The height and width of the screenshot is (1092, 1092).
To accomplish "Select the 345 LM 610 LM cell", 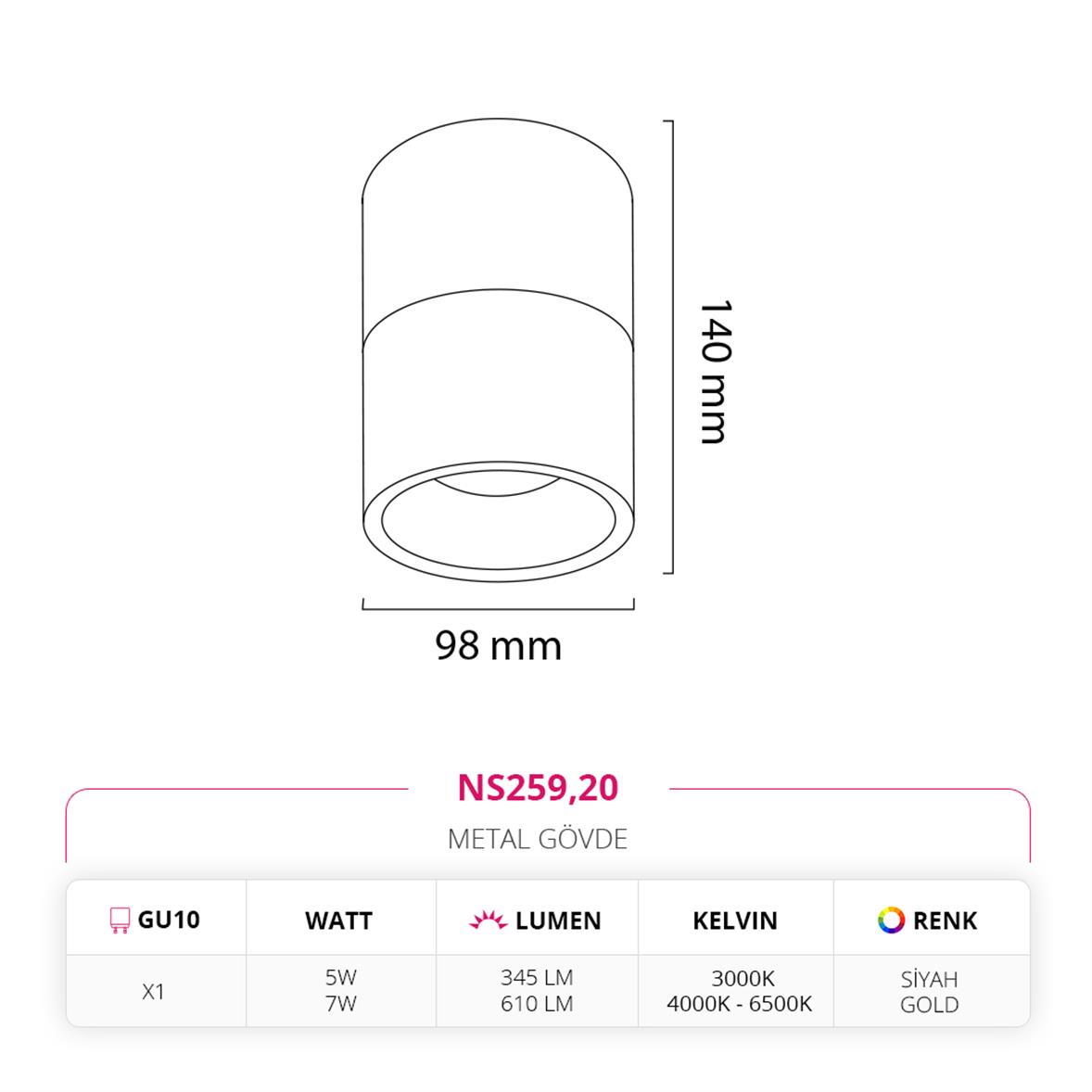I will point(537,990).
